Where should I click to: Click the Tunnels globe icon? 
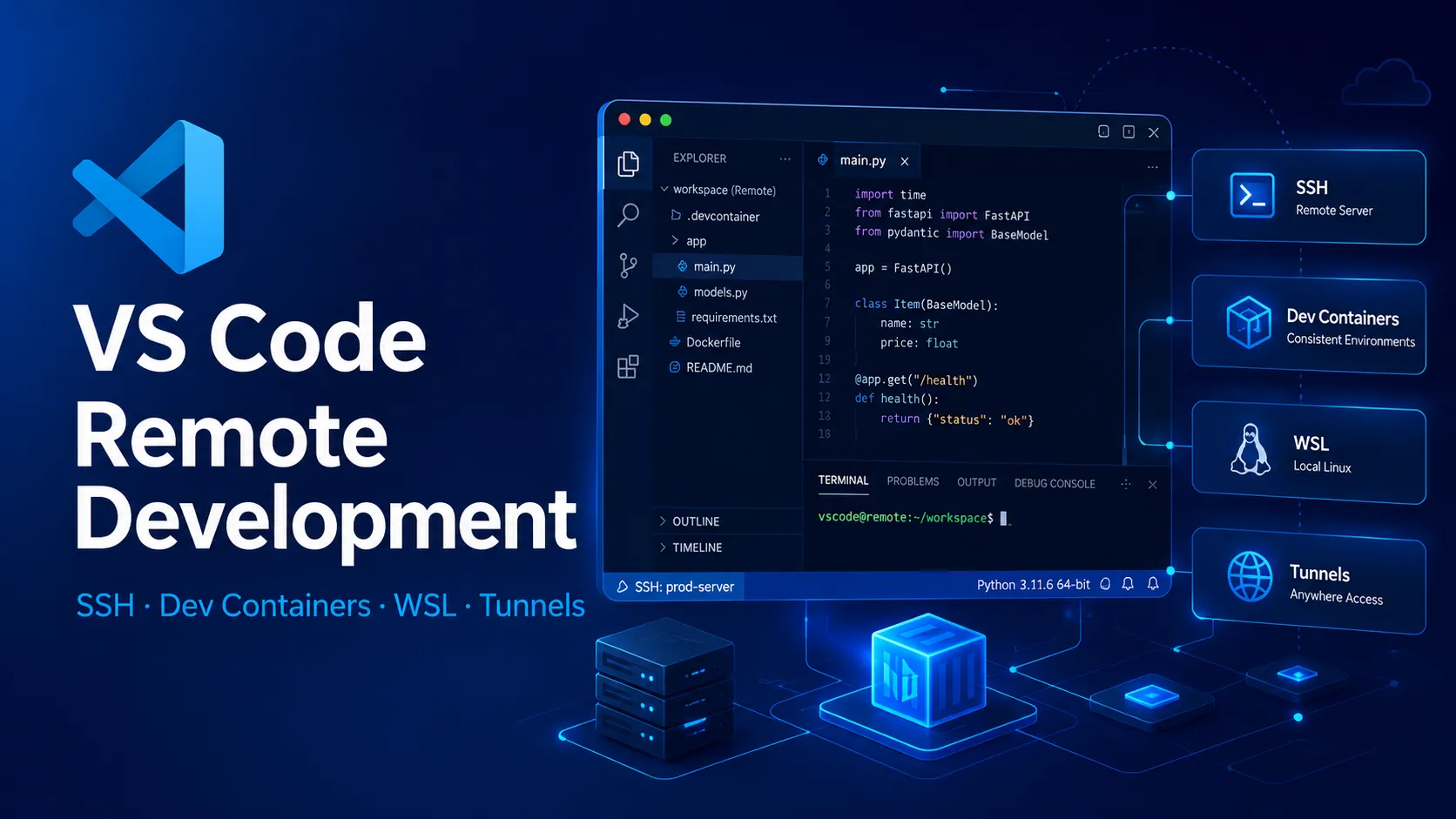(x=1250, y=576)
